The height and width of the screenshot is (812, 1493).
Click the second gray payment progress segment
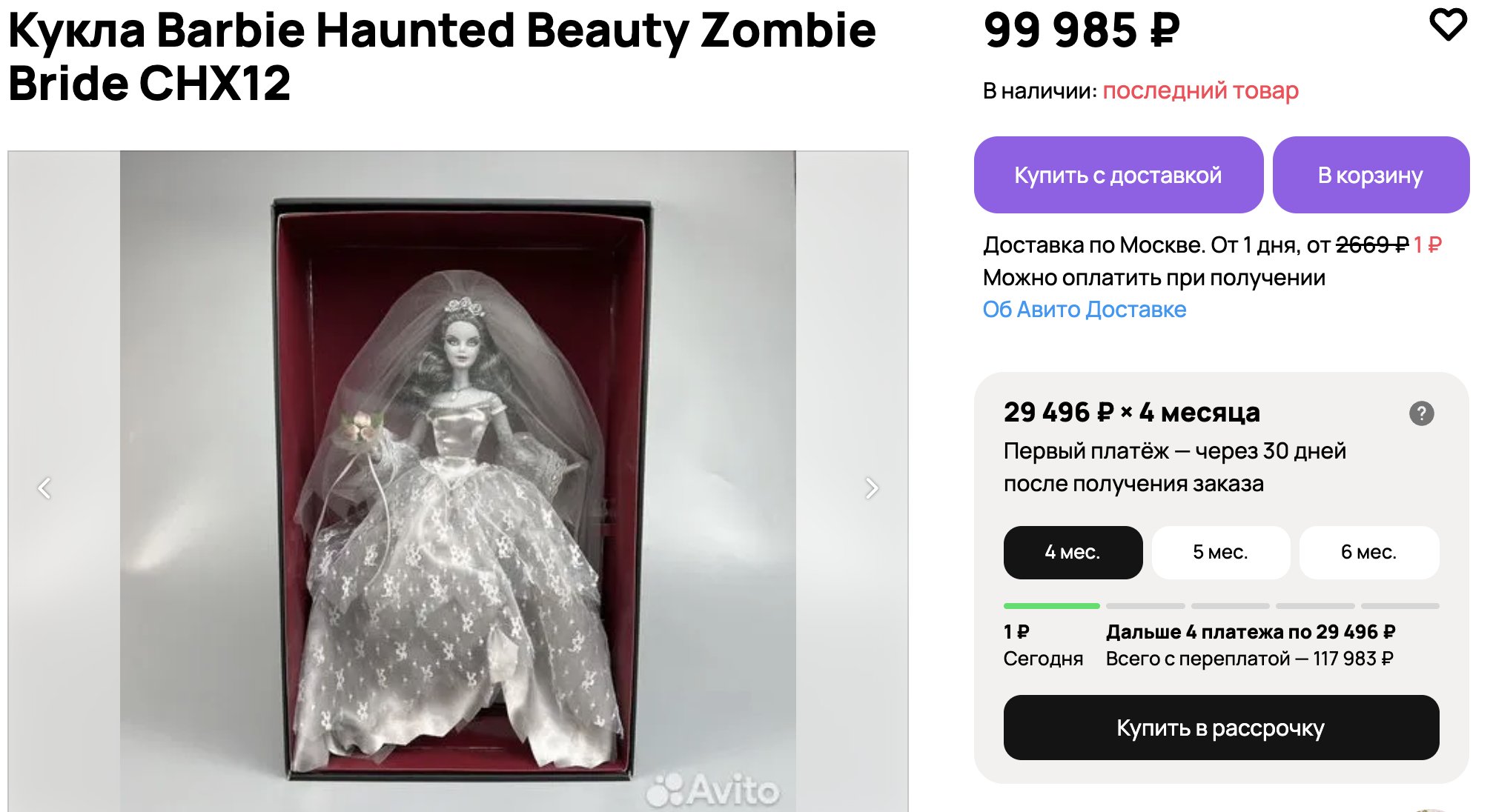pyautogui.click(x=1145, y=606)
